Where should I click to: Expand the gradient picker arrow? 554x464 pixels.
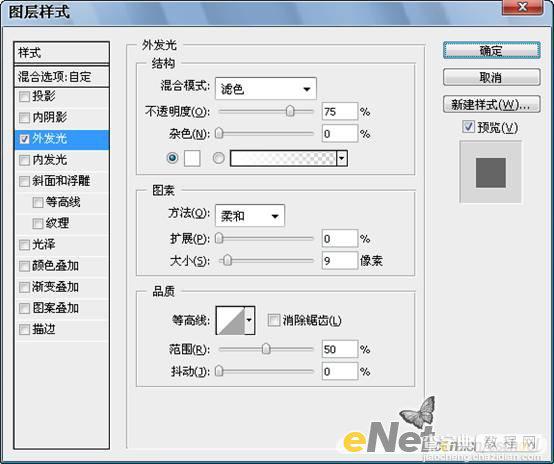click(342, 158)
